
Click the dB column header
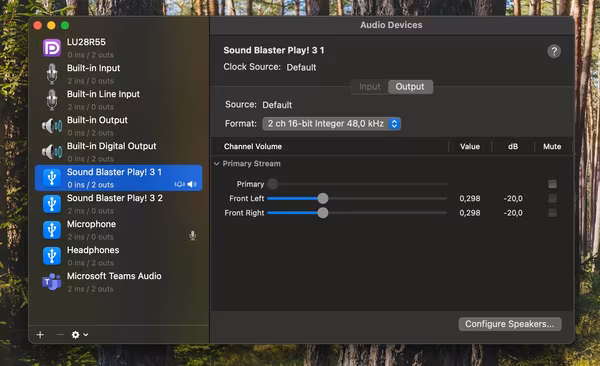click(513, 147)
